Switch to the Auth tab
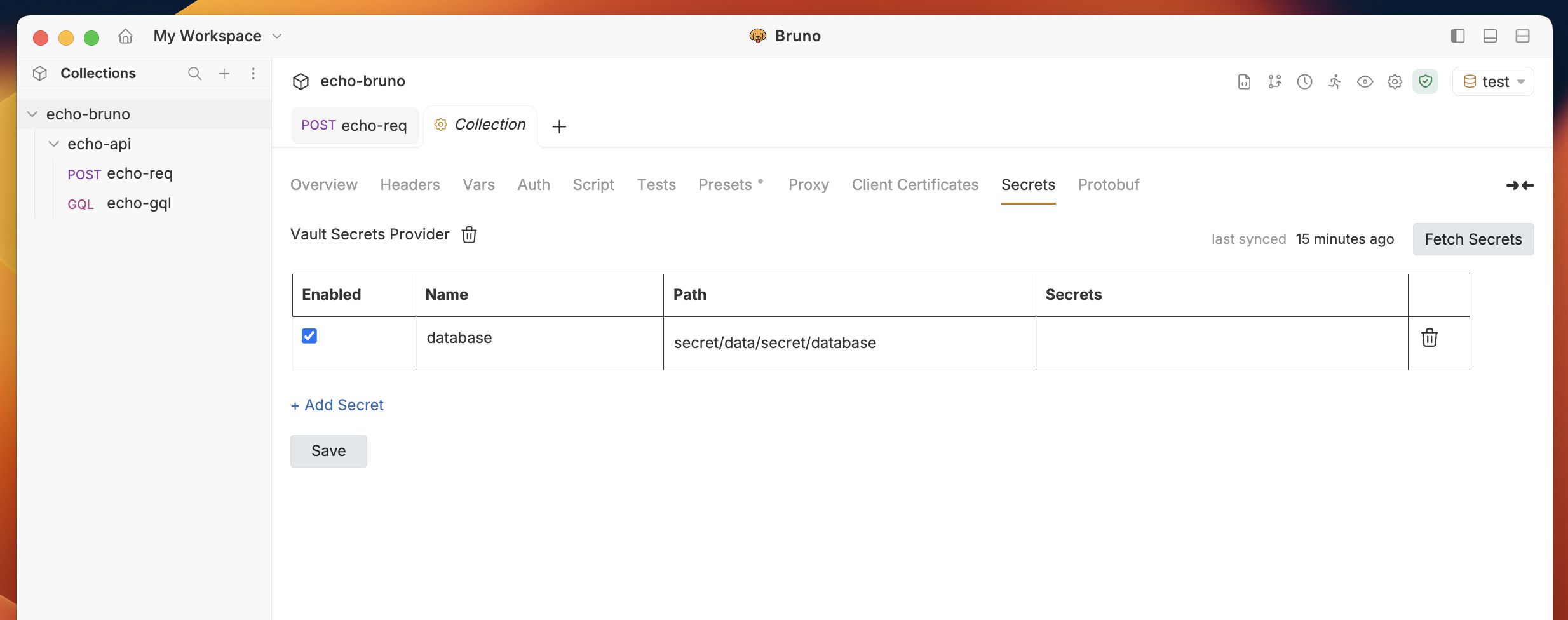The width and height of the screenshot is (1568, 620). coord(534,185)
